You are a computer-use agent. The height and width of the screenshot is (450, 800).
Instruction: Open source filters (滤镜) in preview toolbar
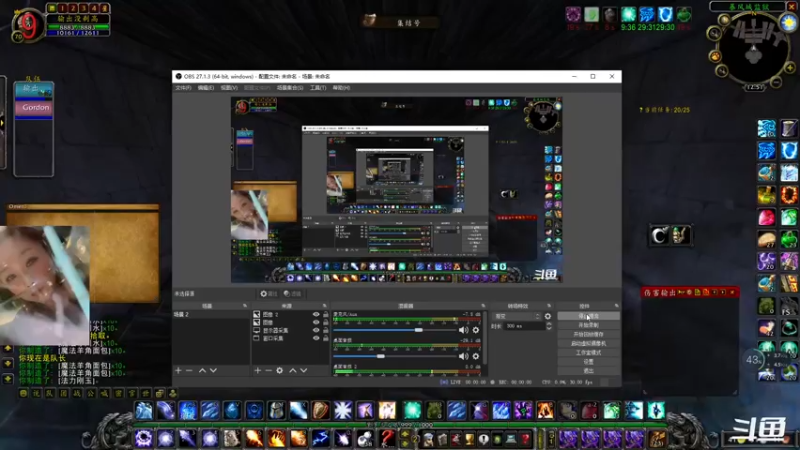293,293
